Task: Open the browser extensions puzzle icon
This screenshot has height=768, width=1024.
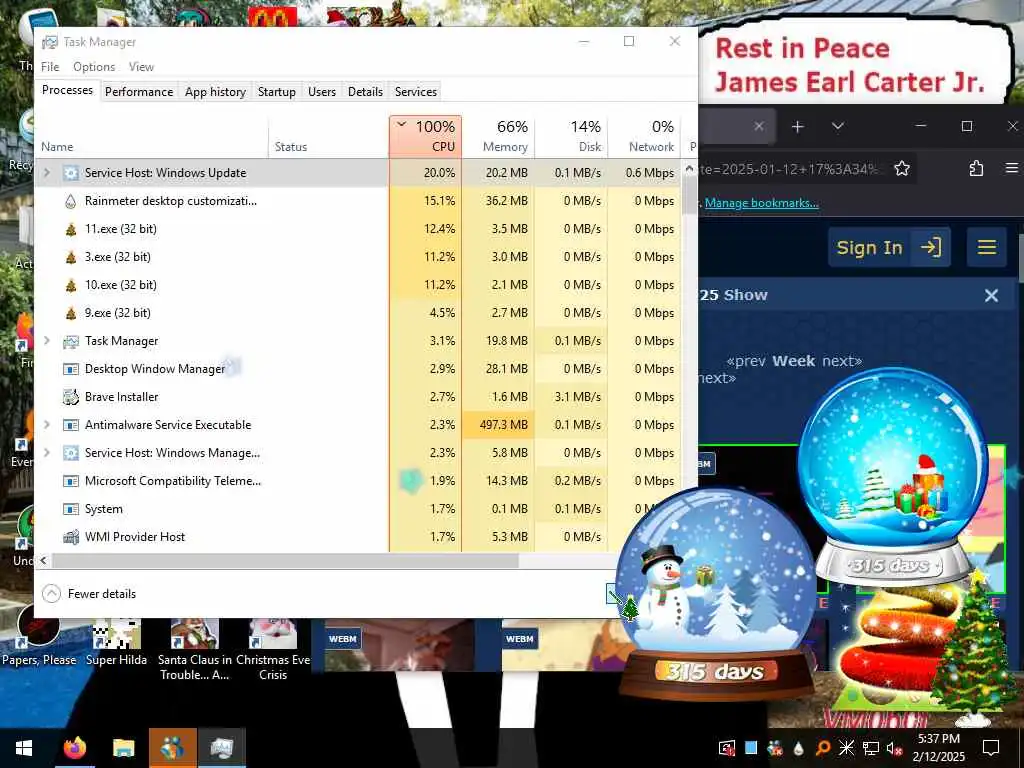Action: (976, 168)
